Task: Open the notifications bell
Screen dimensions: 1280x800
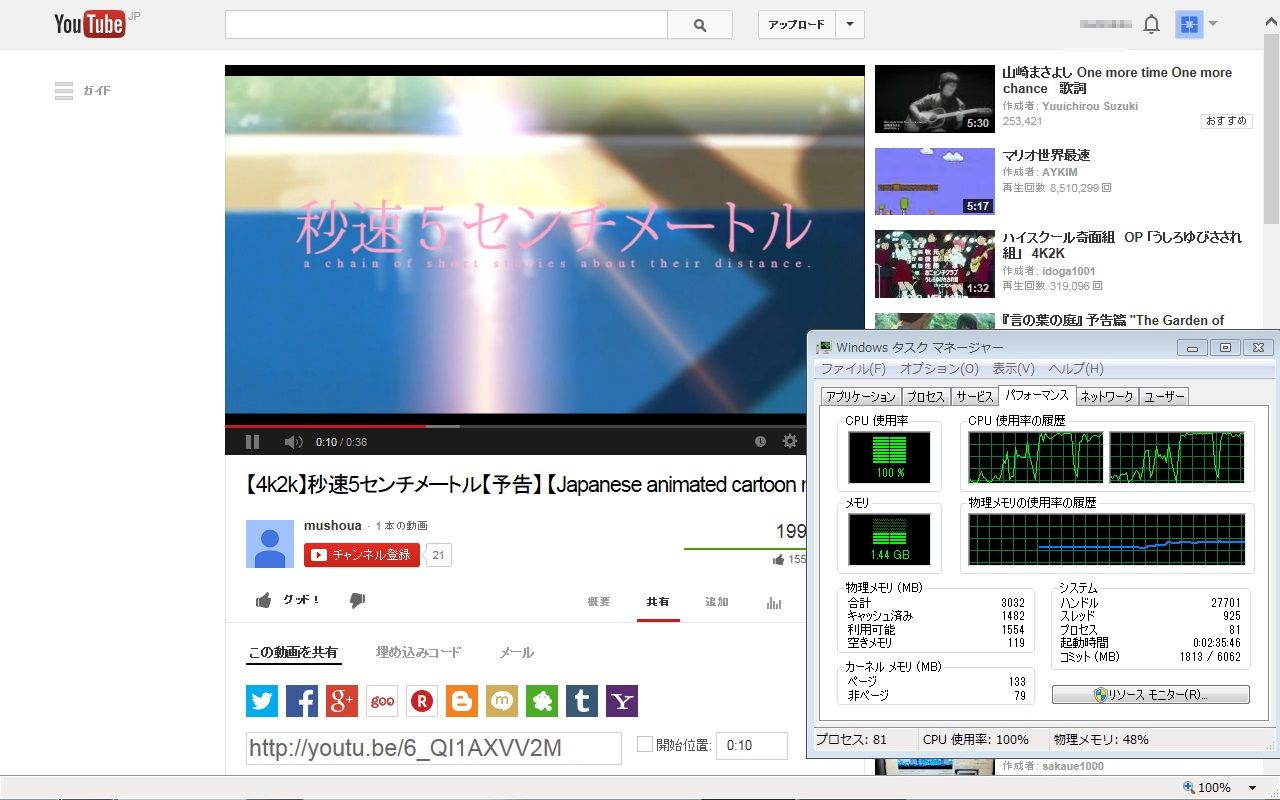Action: [1151, 24]
